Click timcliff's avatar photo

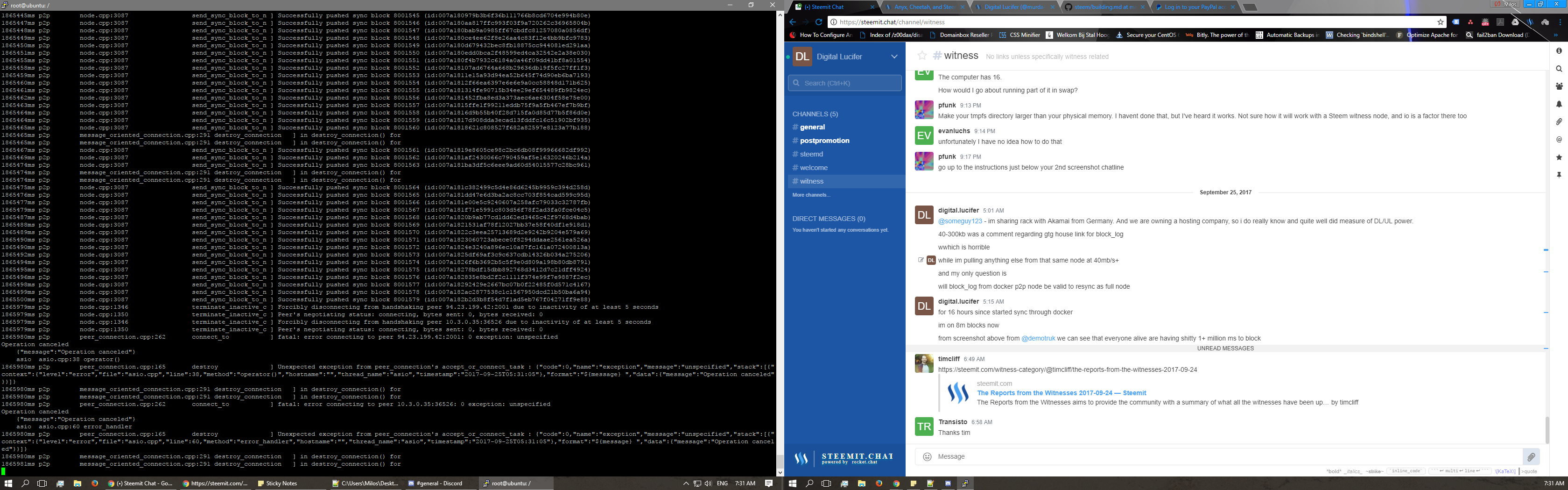[x=924, y=363]
